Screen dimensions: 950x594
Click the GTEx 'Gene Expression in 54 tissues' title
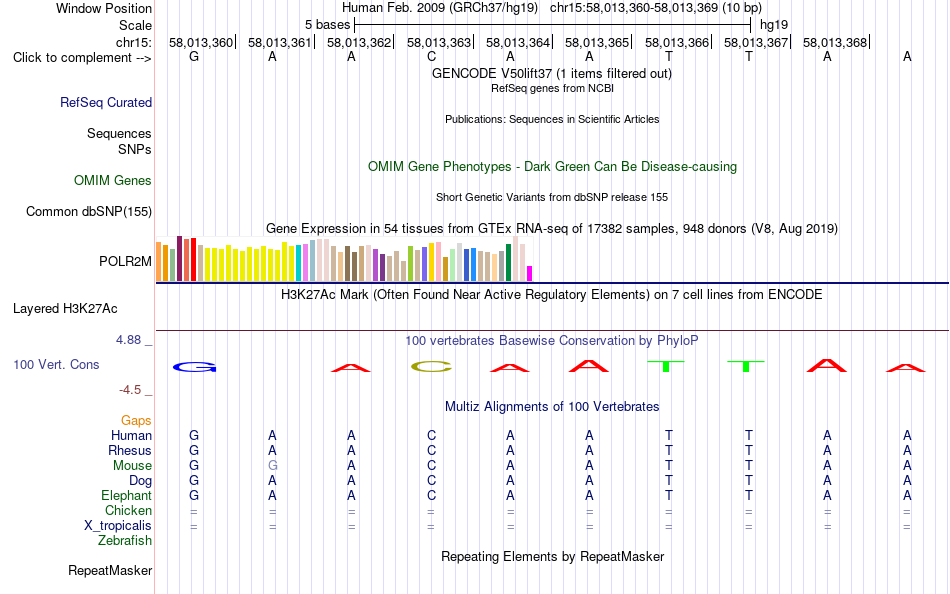point(552,229)
